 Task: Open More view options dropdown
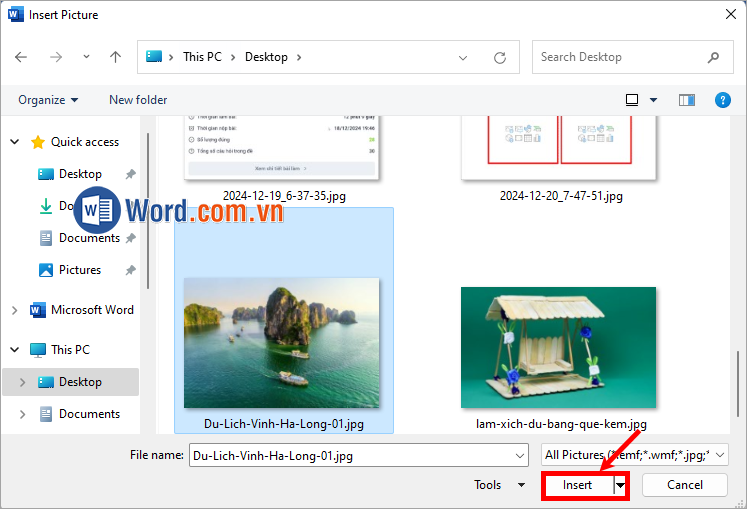654,100
